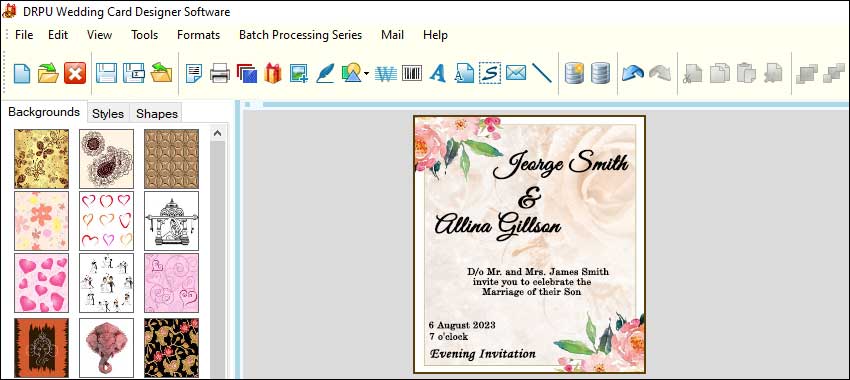This screenshot has width=850, height=380.
Task: Select the dashed-box S signature tool
Action: tap(490, 73)
